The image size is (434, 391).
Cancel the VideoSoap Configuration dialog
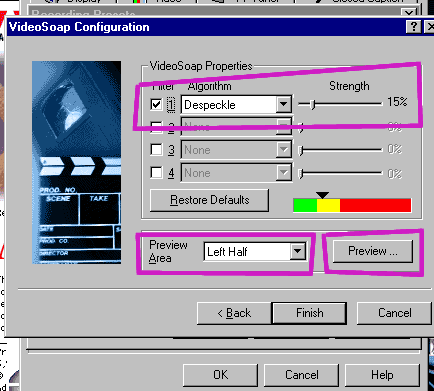tap(395, 313)
